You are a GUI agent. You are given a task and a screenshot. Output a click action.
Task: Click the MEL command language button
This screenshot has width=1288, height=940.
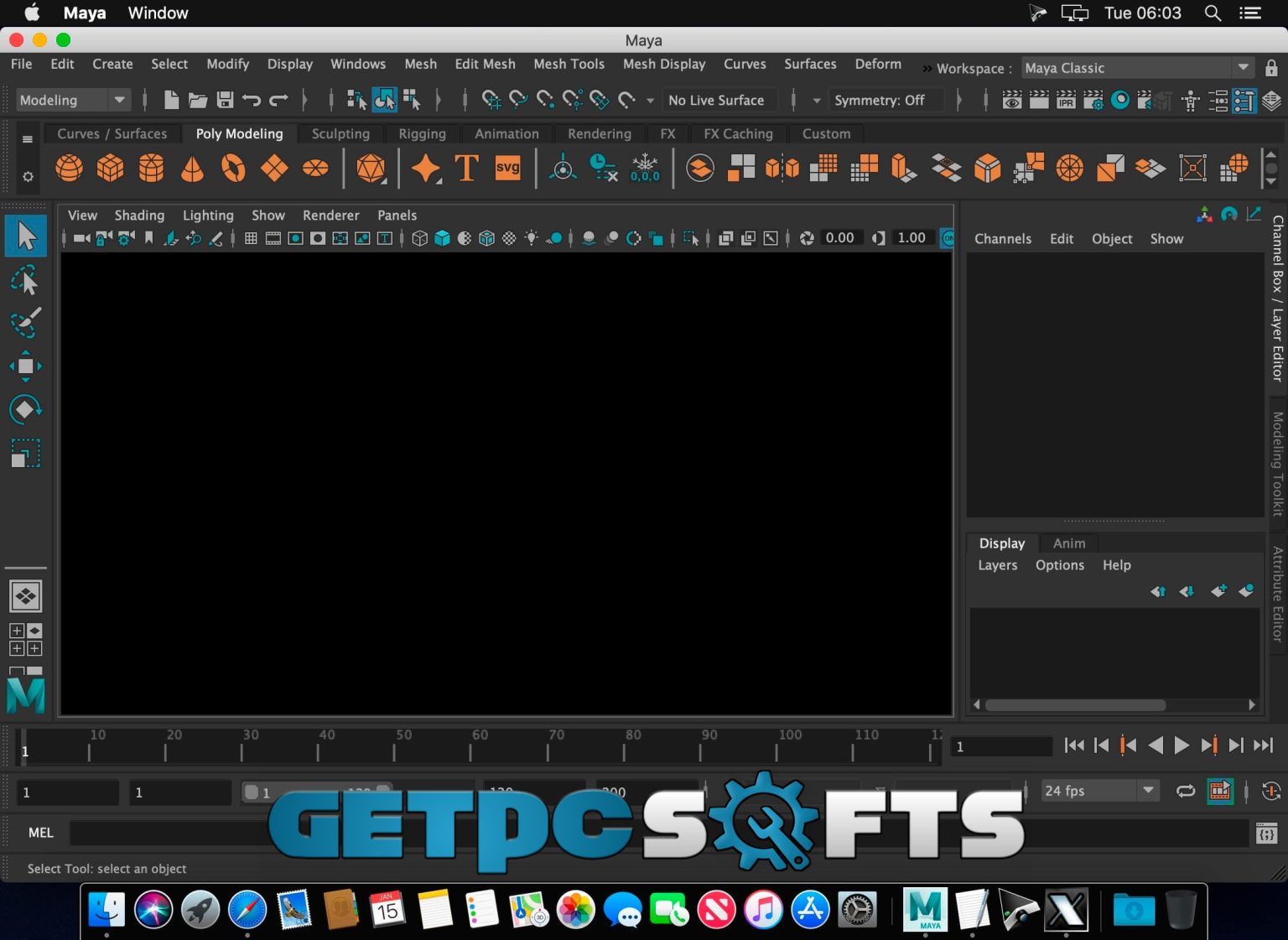(x=40, y=833)
